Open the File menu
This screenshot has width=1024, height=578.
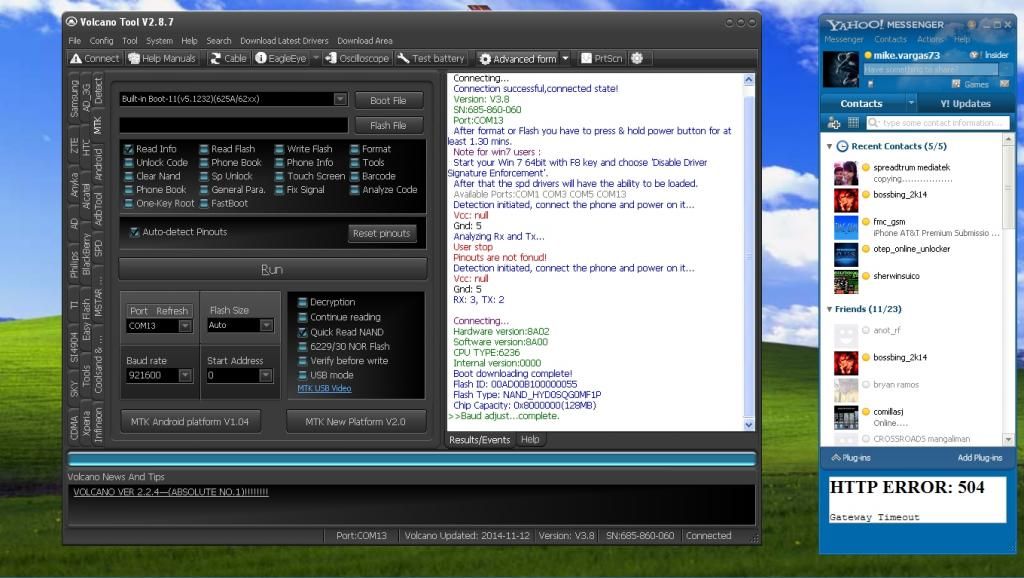(x=74, y=40)
